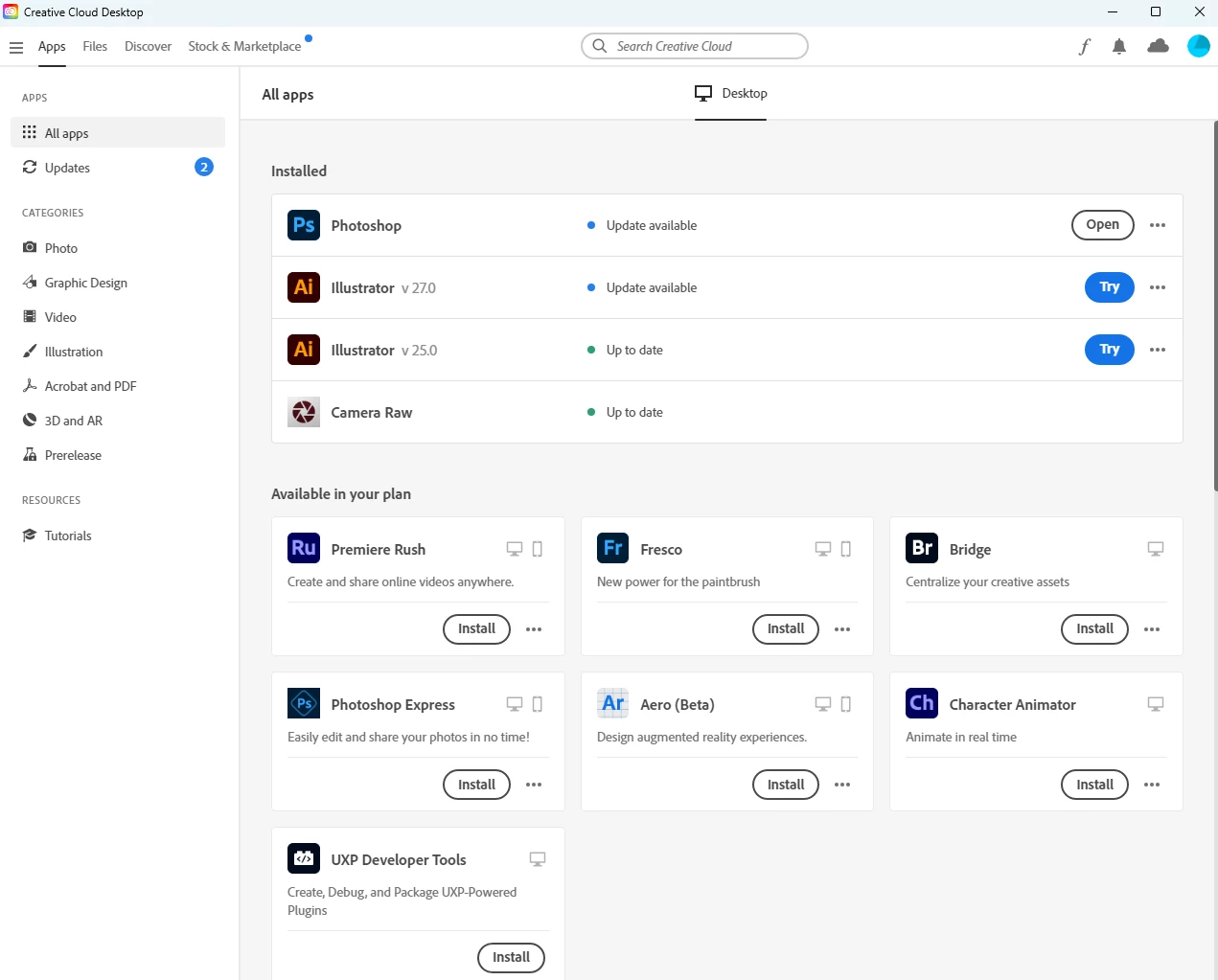Open more options for Photoshop
Image resolution: width=1218 pixels, height=980 pixels.
pos(1158,225)
